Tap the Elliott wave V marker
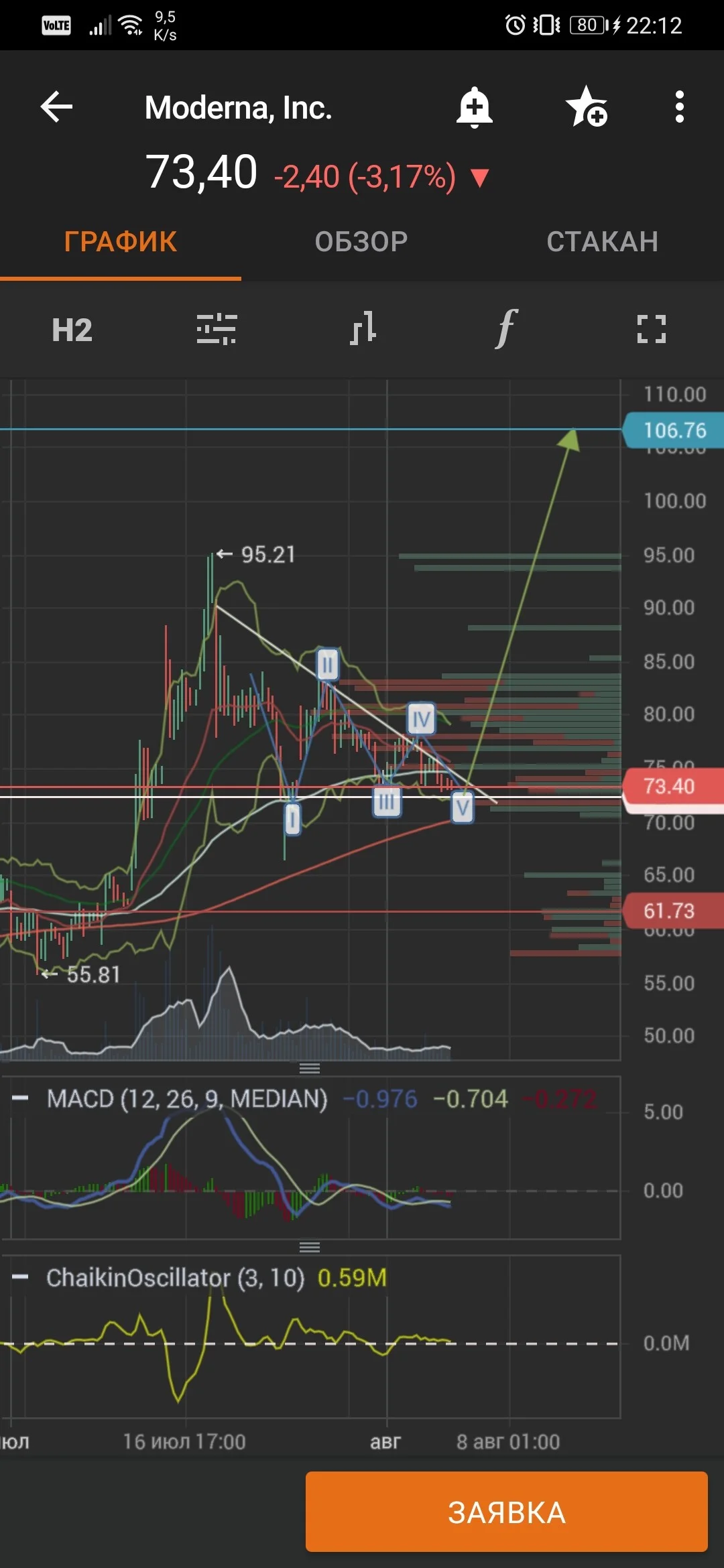This screenshot has width=724, height=1568. (x=462, y=807)
